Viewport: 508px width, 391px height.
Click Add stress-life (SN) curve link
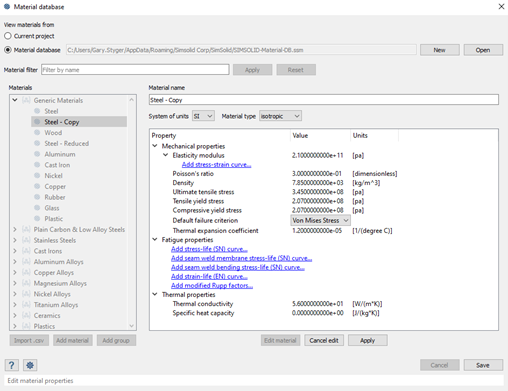tap(209, 249)
